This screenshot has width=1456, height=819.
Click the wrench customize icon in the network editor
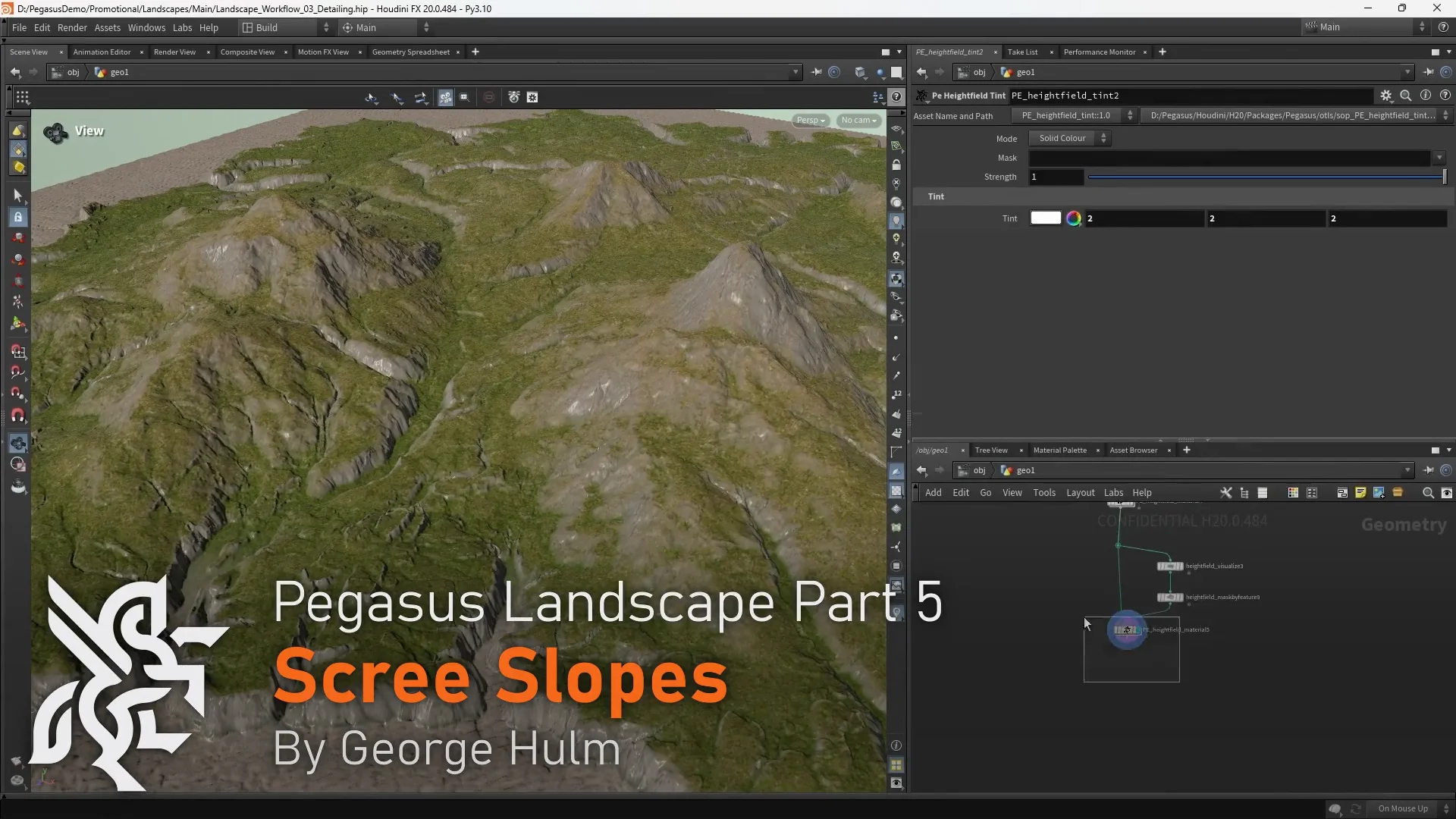click(1226, 493)
